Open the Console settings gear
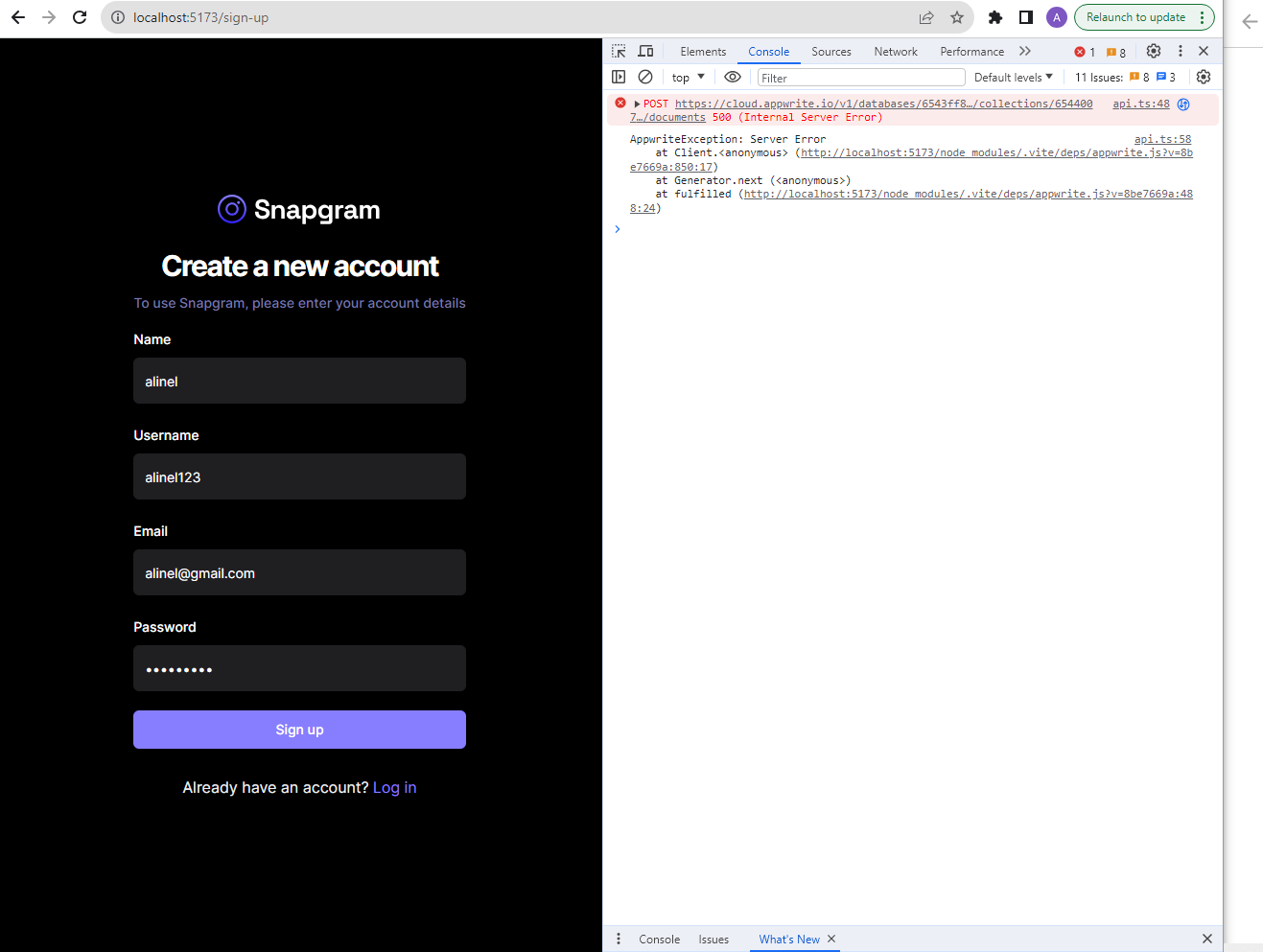Image resolution: width=1263 pixels, height=952 pixels. pyautogui.click(x=1204, y=77)
